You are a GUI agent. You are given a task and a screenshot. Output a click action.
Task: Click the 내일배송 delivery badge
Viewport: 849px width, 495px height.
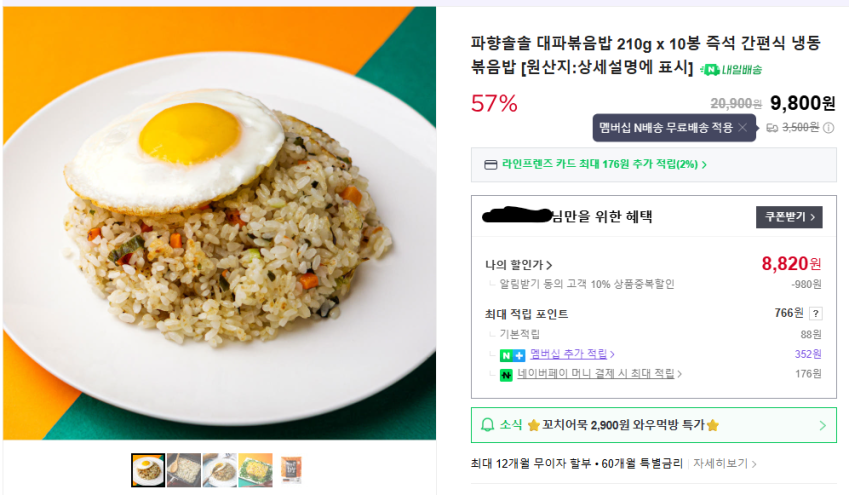click(x=731, y=69)
